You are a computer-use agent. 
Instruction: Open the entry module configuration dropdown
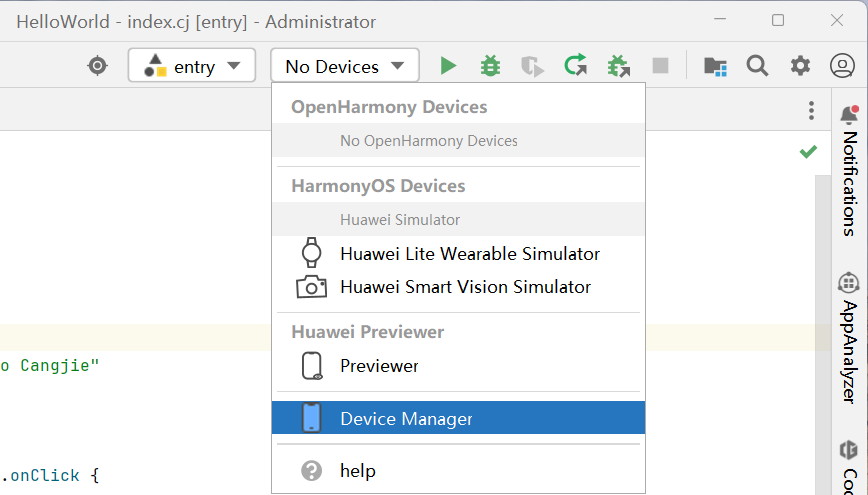192,65
